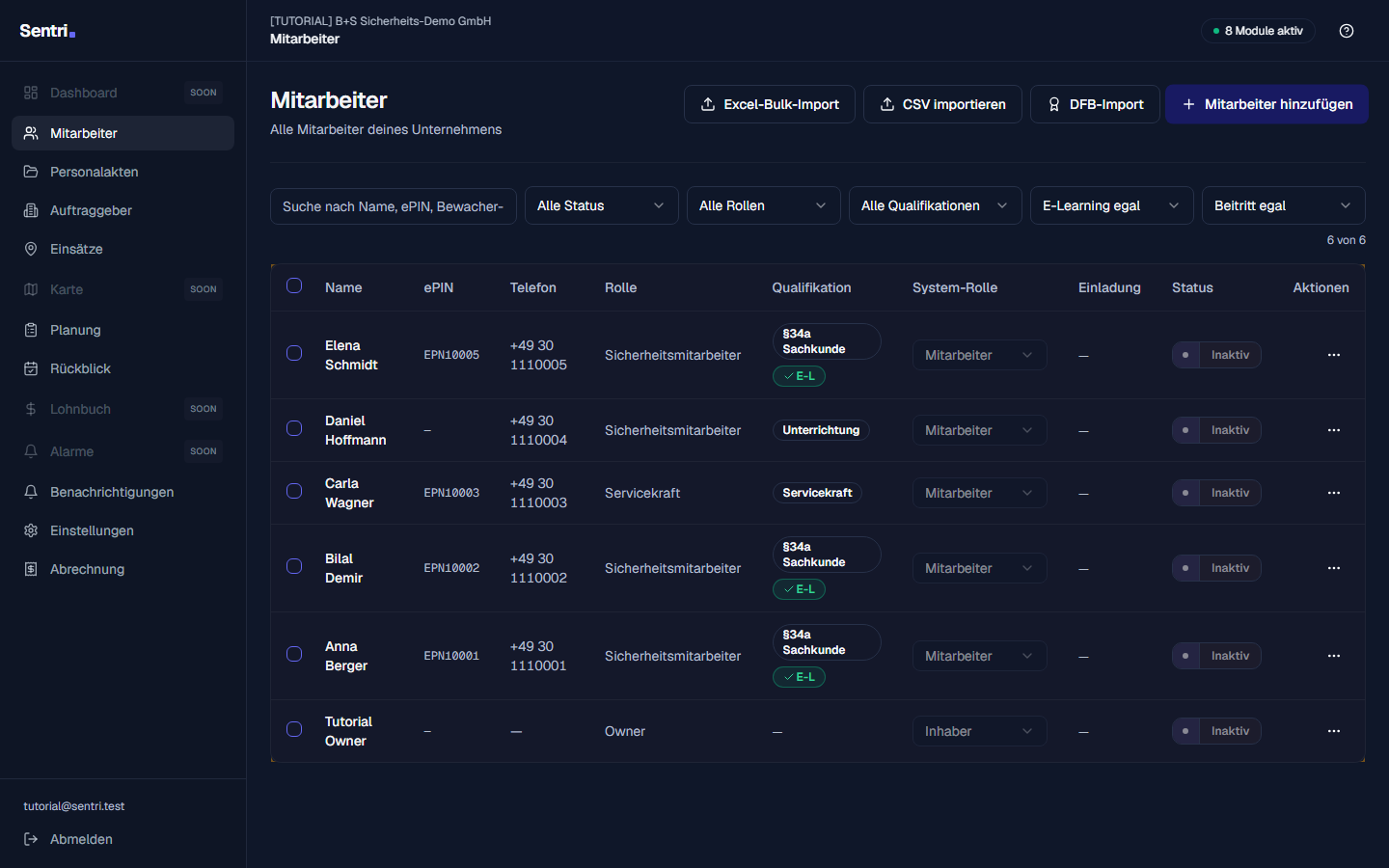Click the Auftraggeber building icon
Image resolution: width=1389 pixels, height=868 pixels.
pos(31,210)
